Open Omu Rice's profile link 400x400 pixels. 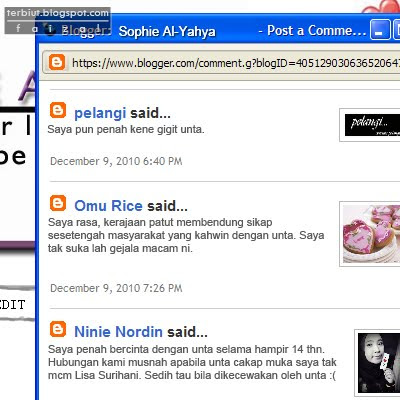[x=108, y=206]
